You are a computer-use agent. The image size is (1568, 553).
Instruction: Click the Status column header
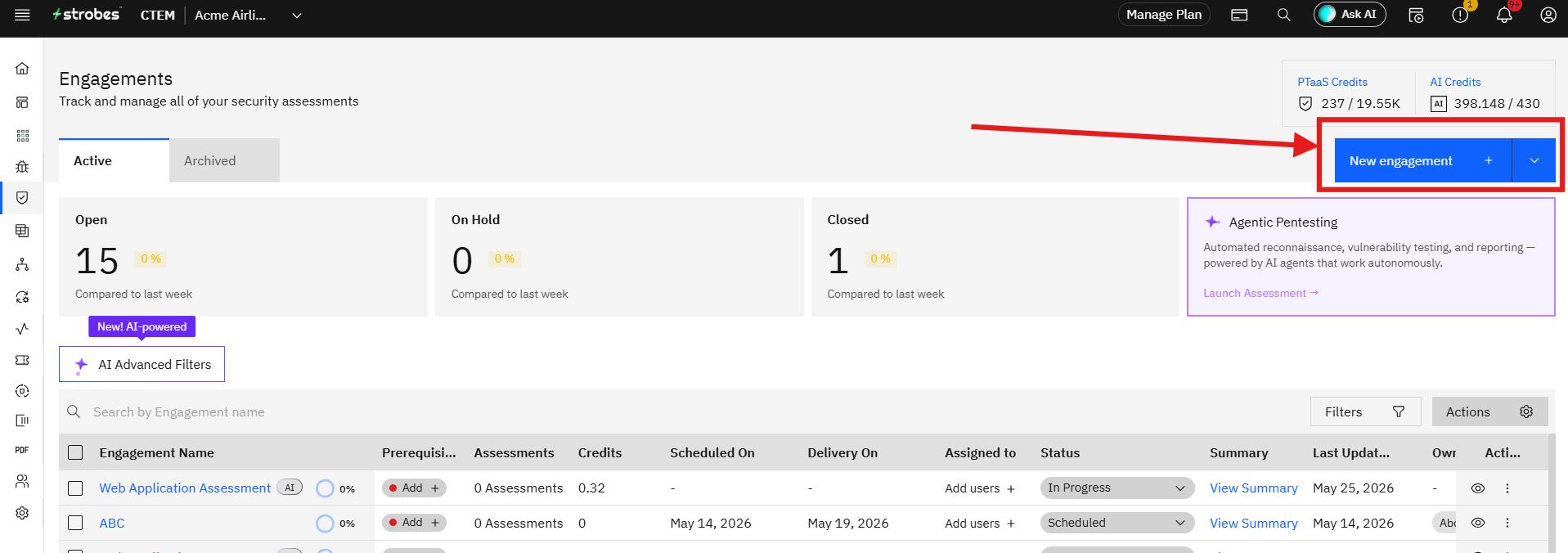1060,452
